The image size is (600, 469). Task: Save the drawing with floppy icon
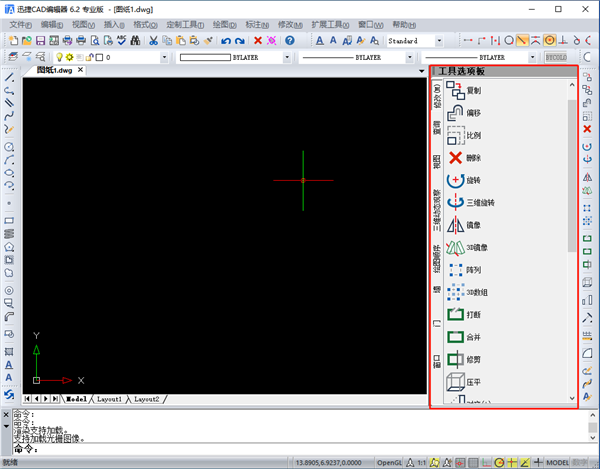click(x=40, y=40)
